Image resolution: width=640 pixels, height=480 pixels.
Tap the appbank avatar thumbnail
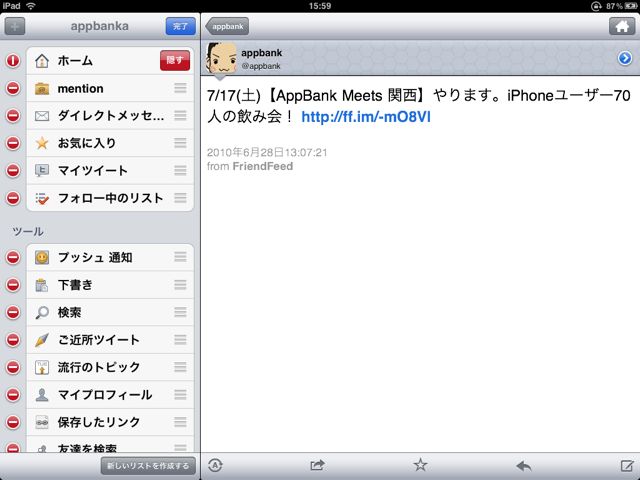pos(221,58)
